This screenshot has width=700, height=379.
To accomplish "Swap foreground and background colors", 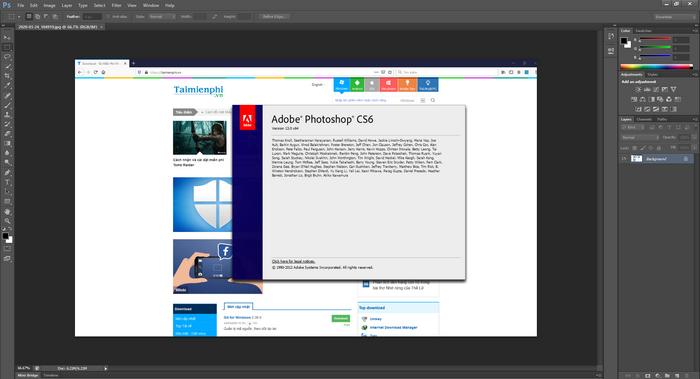I will click(11, 229).
